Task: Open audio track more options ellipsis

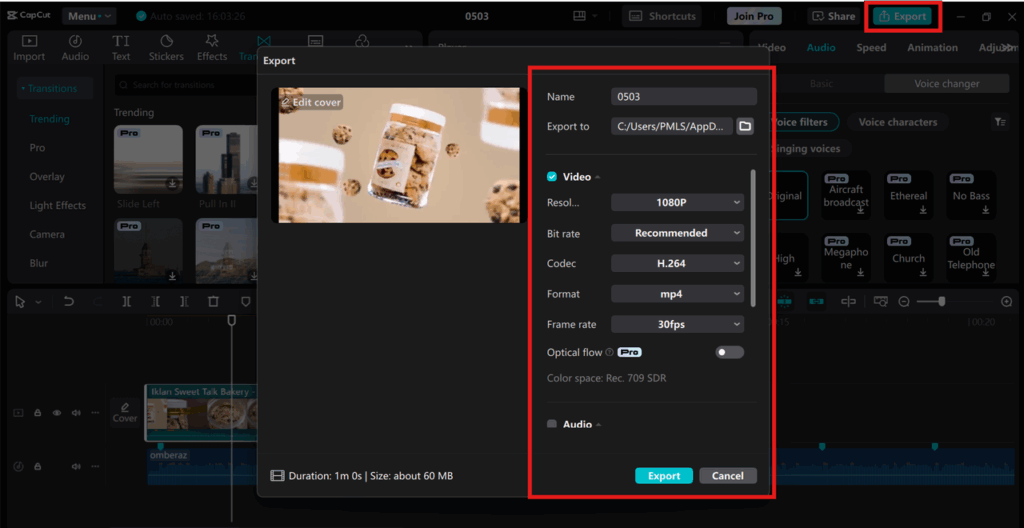Action: coord(95,467)
